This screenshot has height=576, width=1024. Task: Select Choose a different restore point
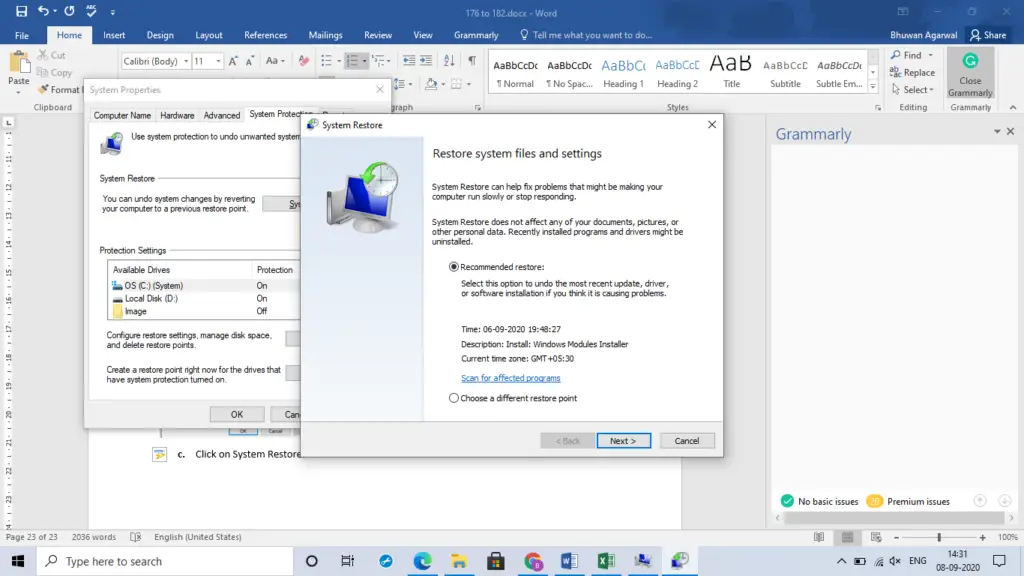(x=454, y=398)
